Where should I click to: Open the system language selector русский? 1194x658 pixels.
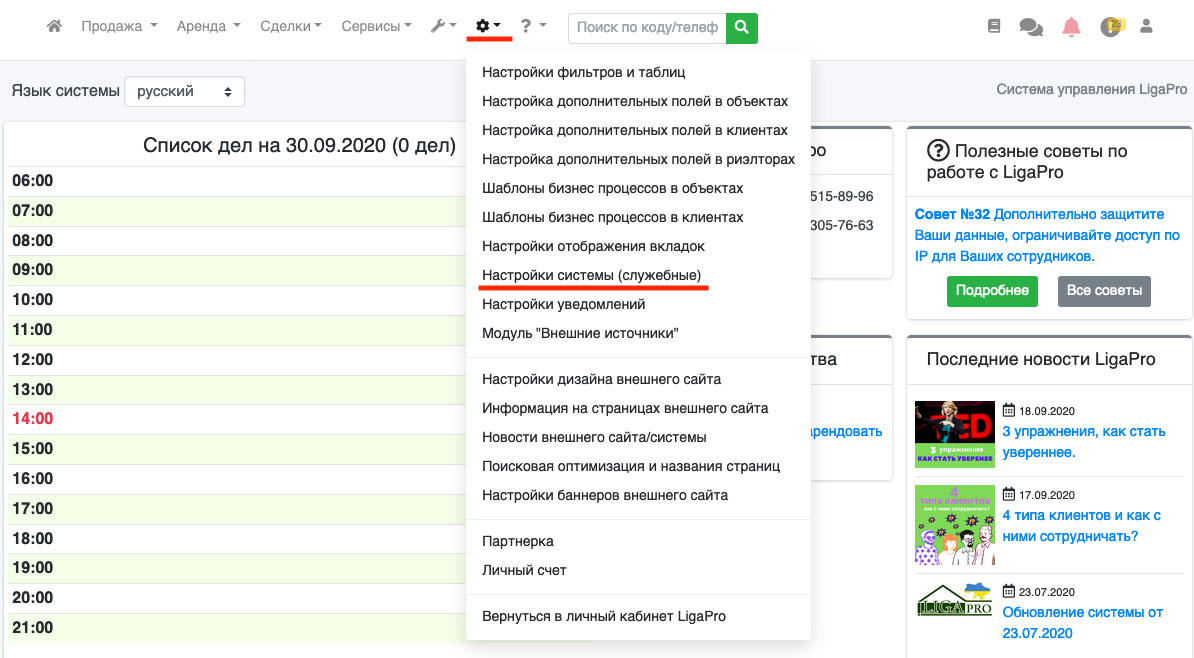(184, 92)
